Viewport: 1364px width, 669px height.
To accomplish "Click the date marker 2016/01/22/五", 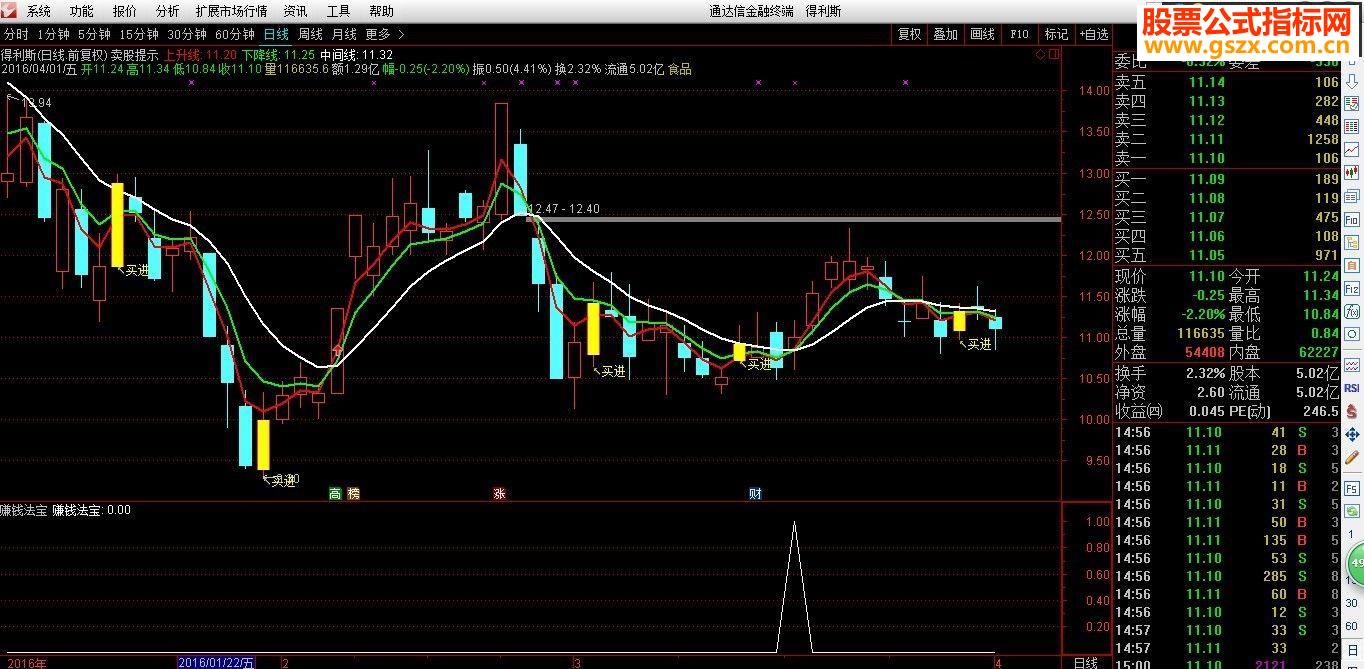I will point(217,662).
